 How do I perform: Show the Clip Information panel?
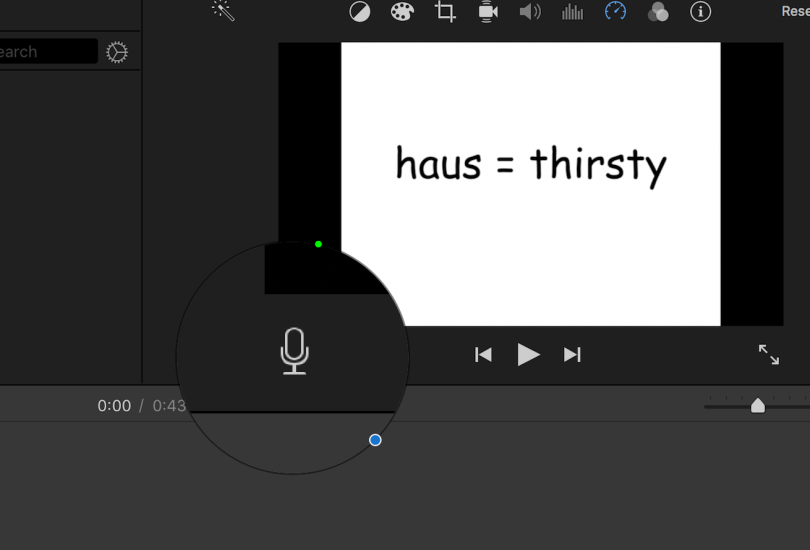(x=701, y=12)
